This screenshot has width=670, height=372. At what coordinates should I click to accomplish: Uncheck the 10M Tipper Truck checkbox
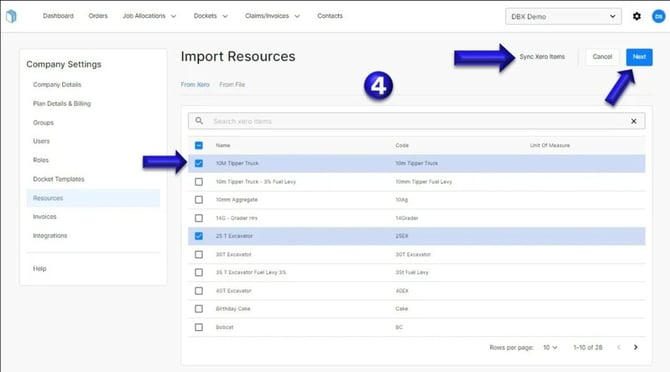[199, 163]
